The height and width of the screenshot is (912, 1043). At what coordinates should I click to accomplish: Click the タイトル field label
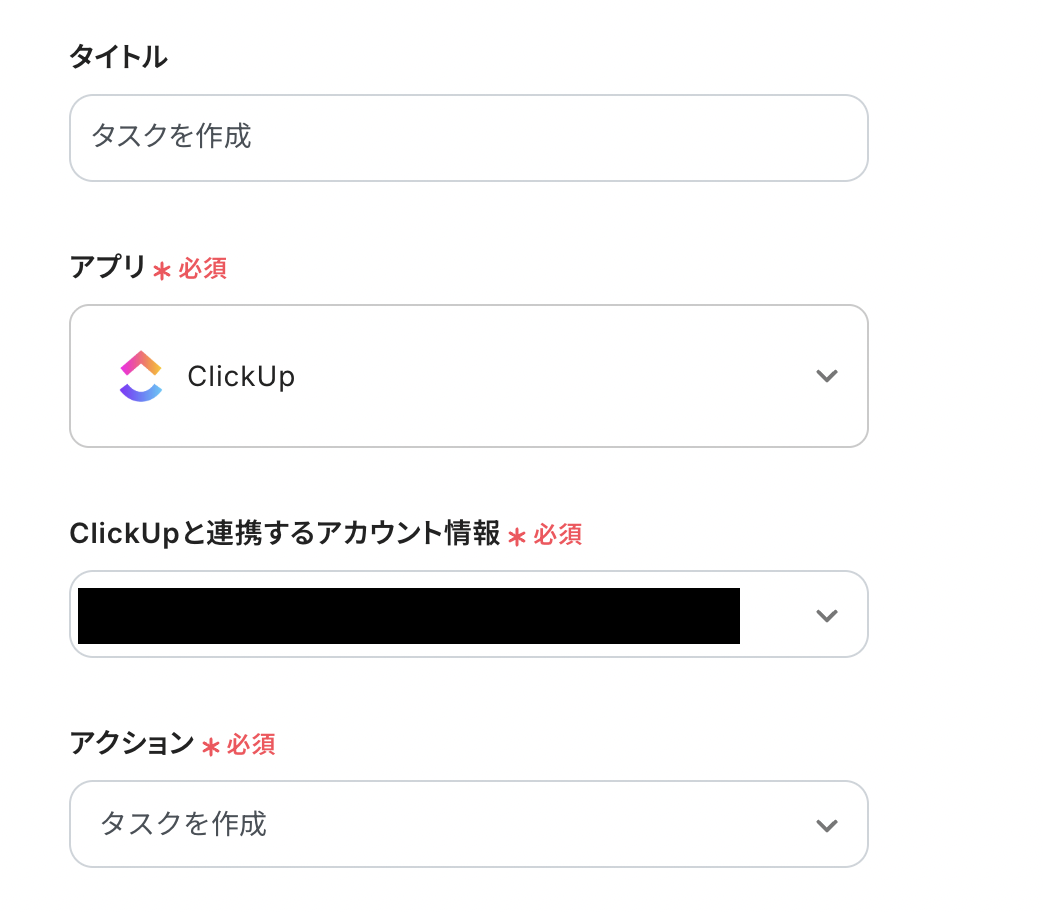point(118,58)
